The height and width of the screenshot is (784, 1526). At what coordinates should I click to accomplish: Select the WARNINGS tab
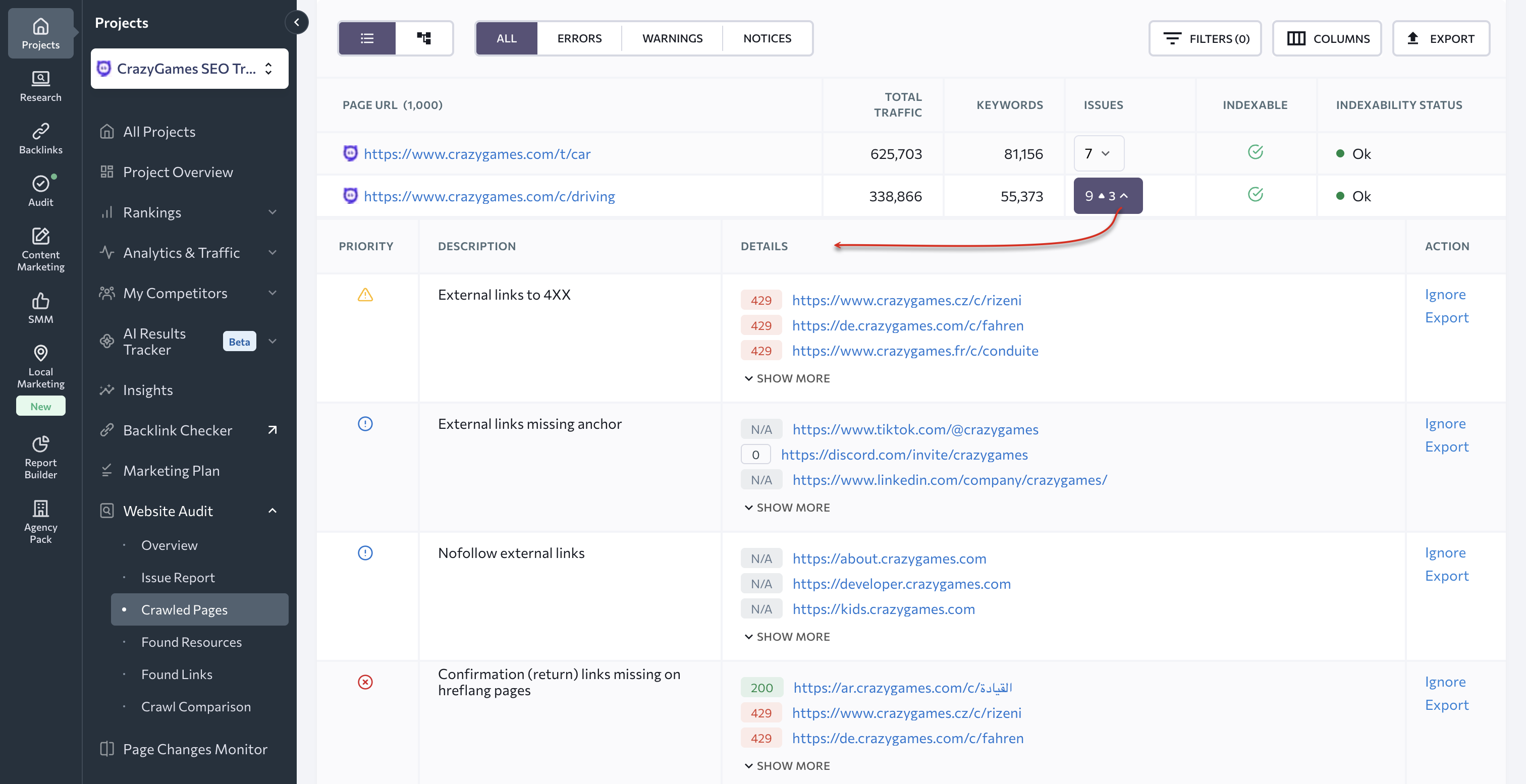click(x=672, y=38)
